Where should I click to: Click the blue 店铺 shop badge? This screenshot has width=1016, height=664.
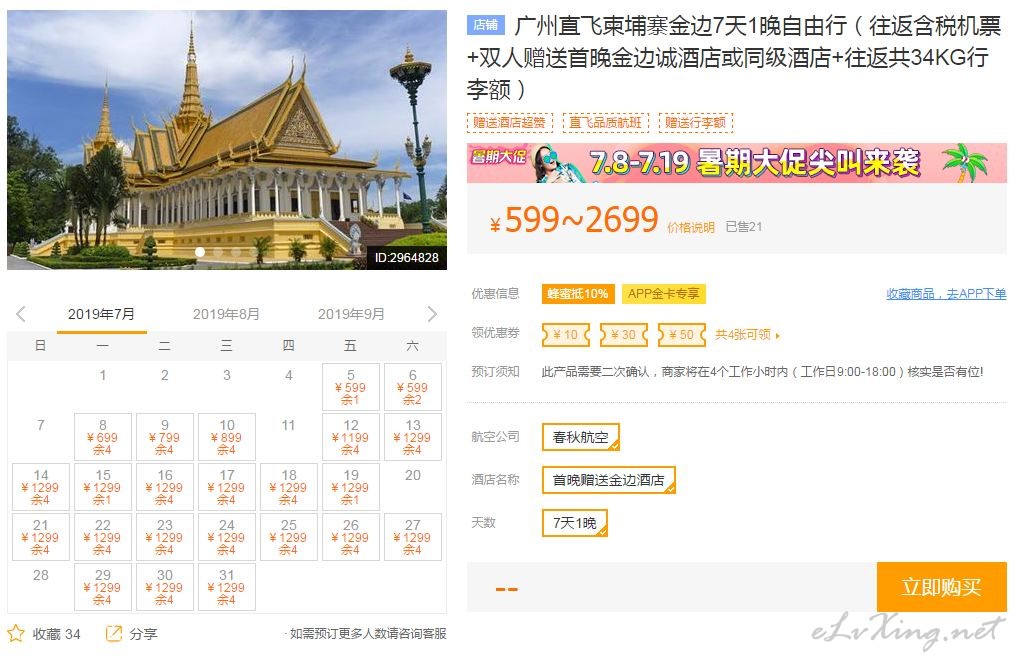tap(485, 25)
